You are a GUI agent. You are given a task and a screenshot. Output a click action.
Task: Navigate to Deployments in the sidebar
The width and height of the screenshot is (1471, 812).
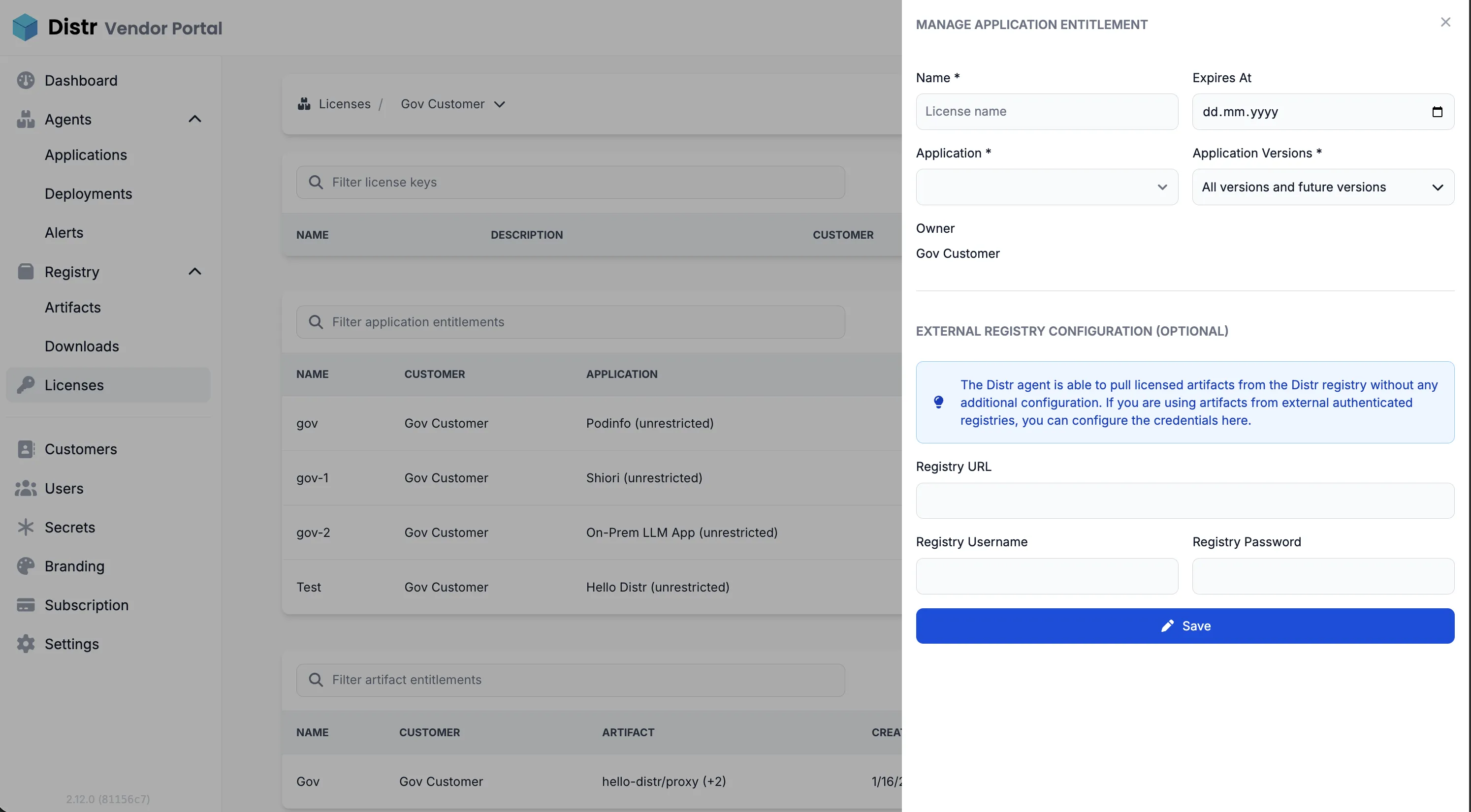tap(89, 193)
